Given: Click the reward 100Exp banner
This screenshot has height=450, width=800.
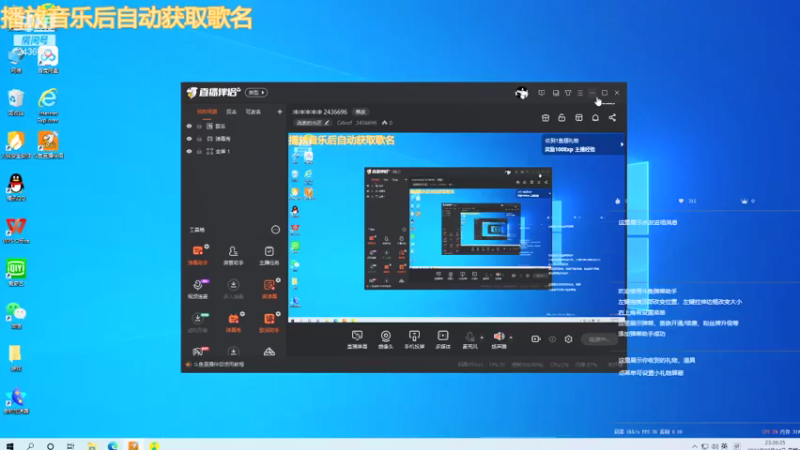Looking at the screenshot, I should point(583,145).
